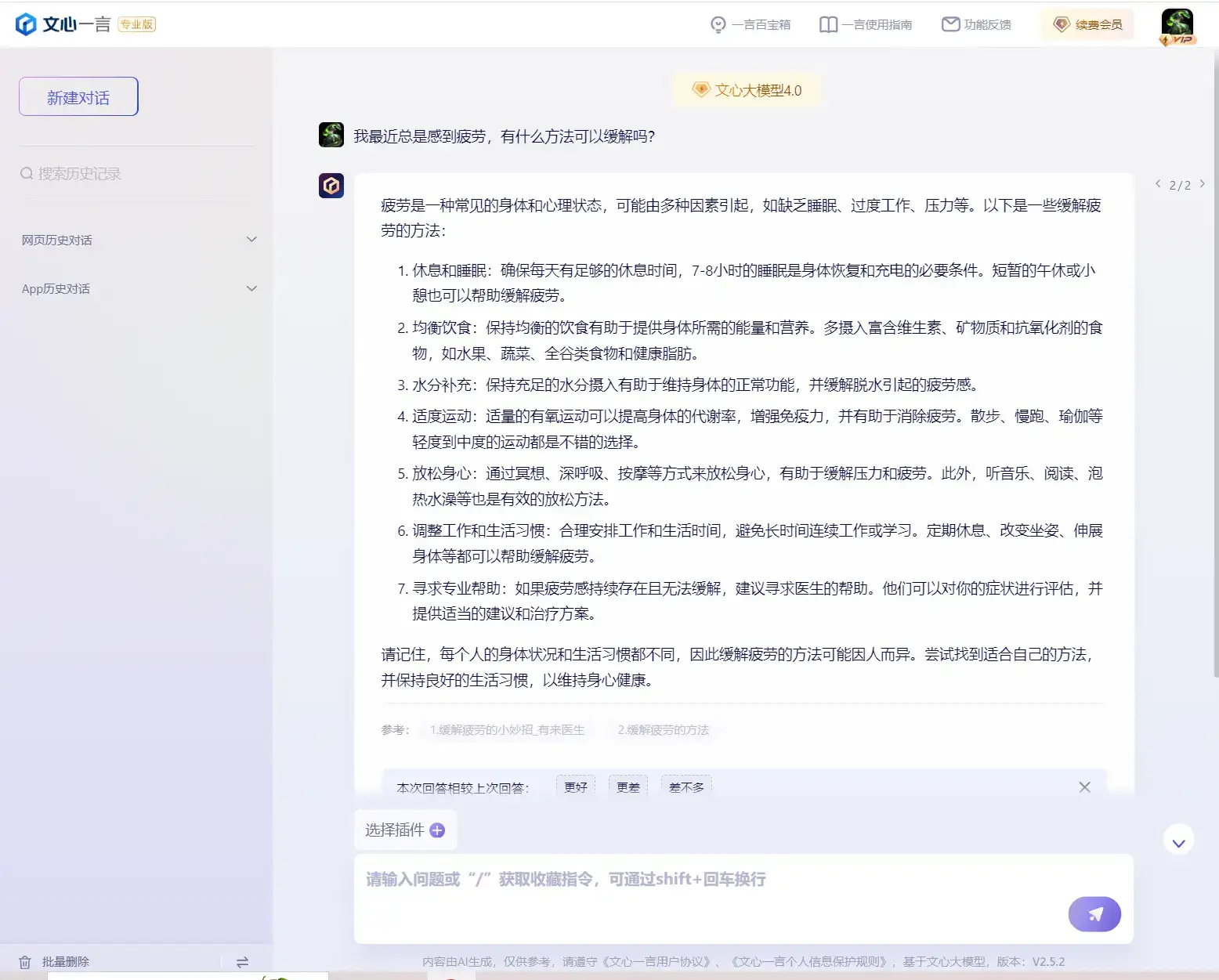
Task: Select the 差不多 rating option
Action: point(685,787)
